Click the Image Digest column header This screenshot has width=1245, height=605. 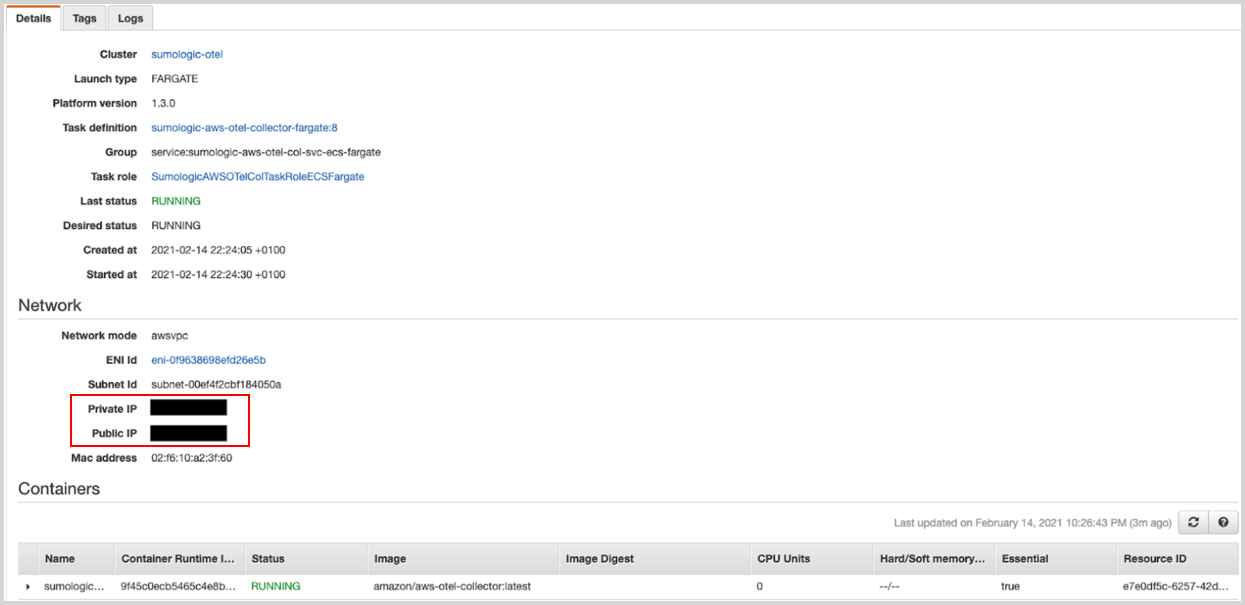tap(600, 559)
